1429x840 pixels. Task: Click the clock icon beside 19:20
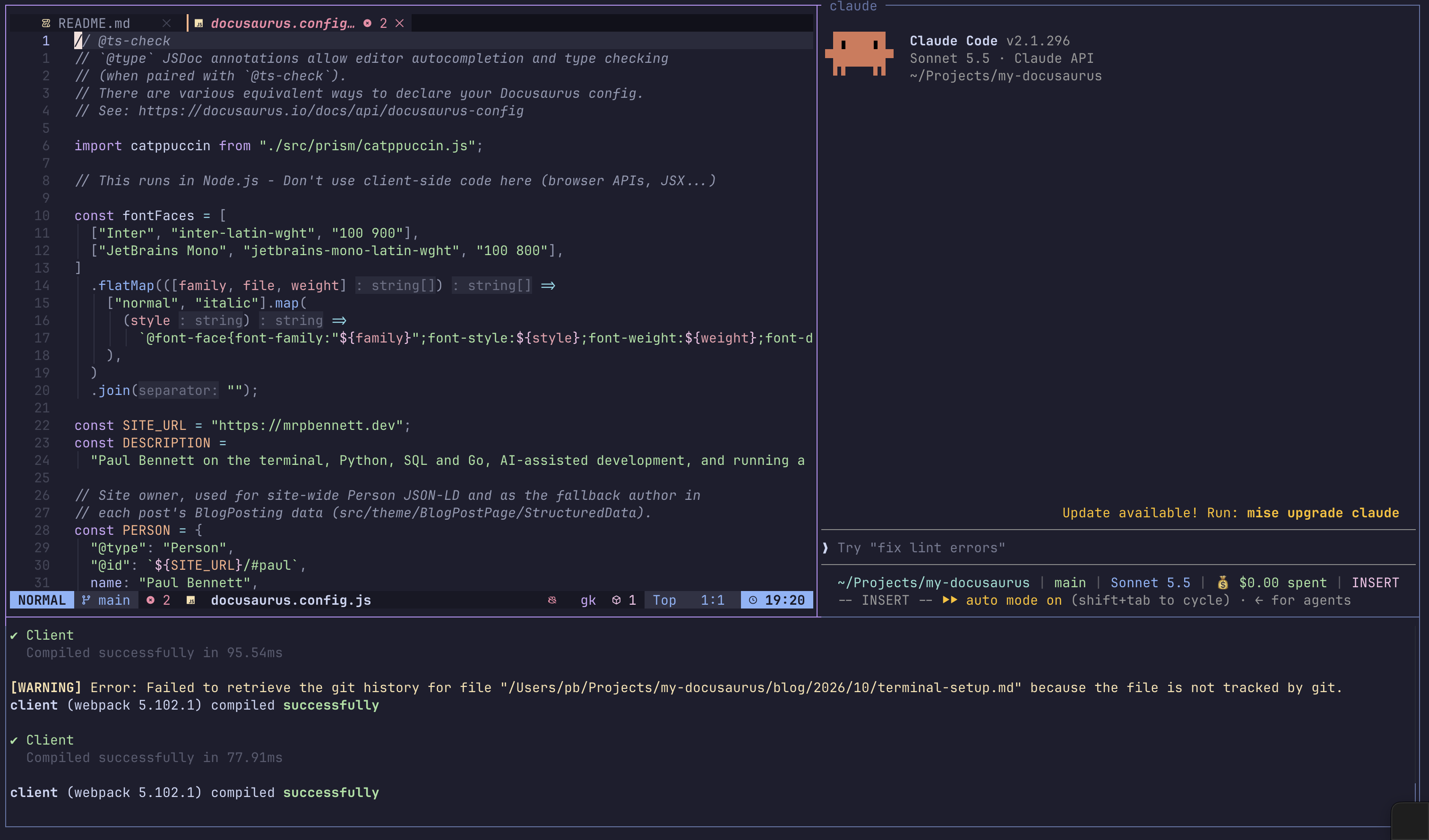click(x=752, y=600)
